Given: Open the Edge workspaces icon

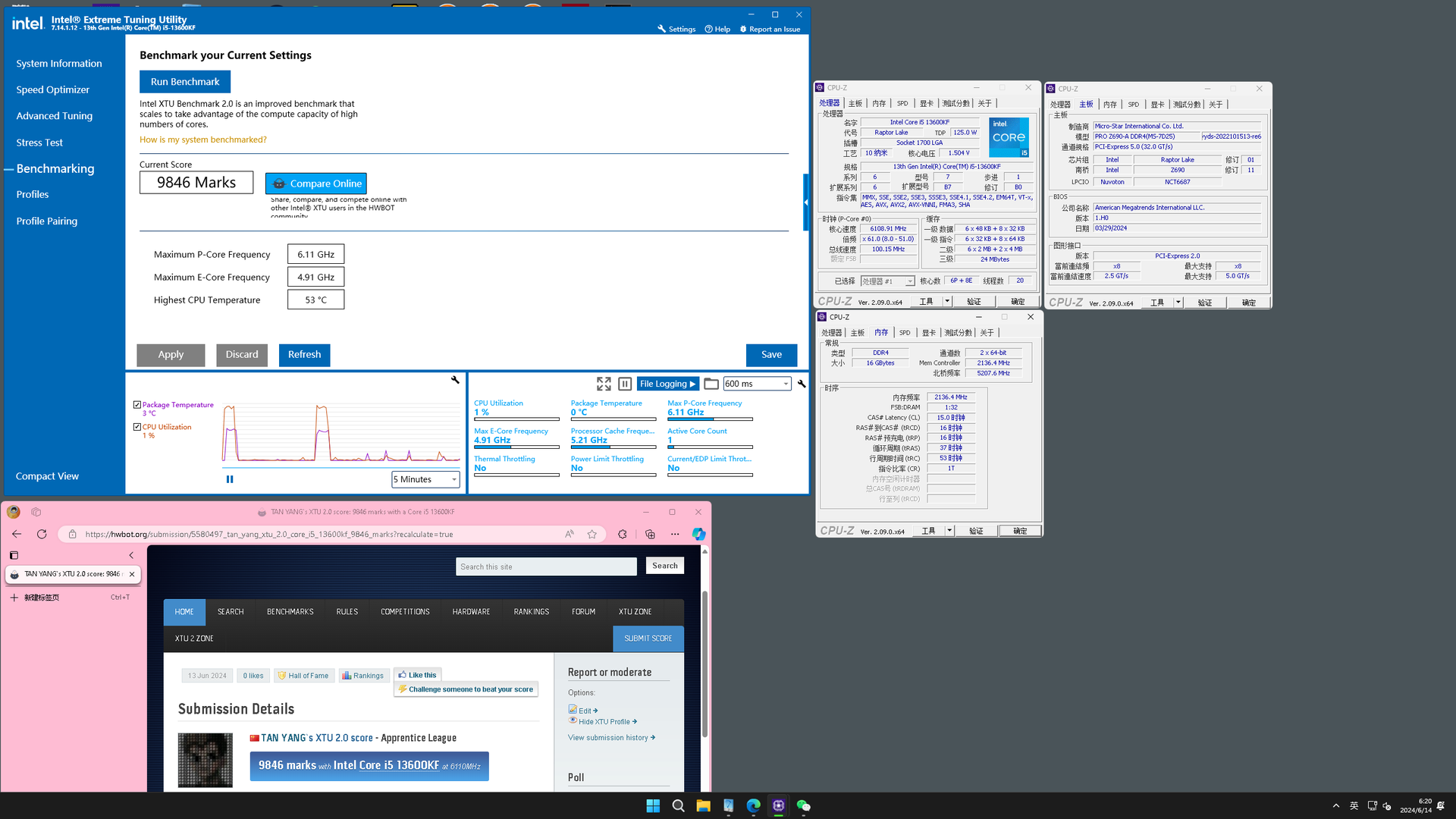Looking at the screenshot, I should click(36, 512).
